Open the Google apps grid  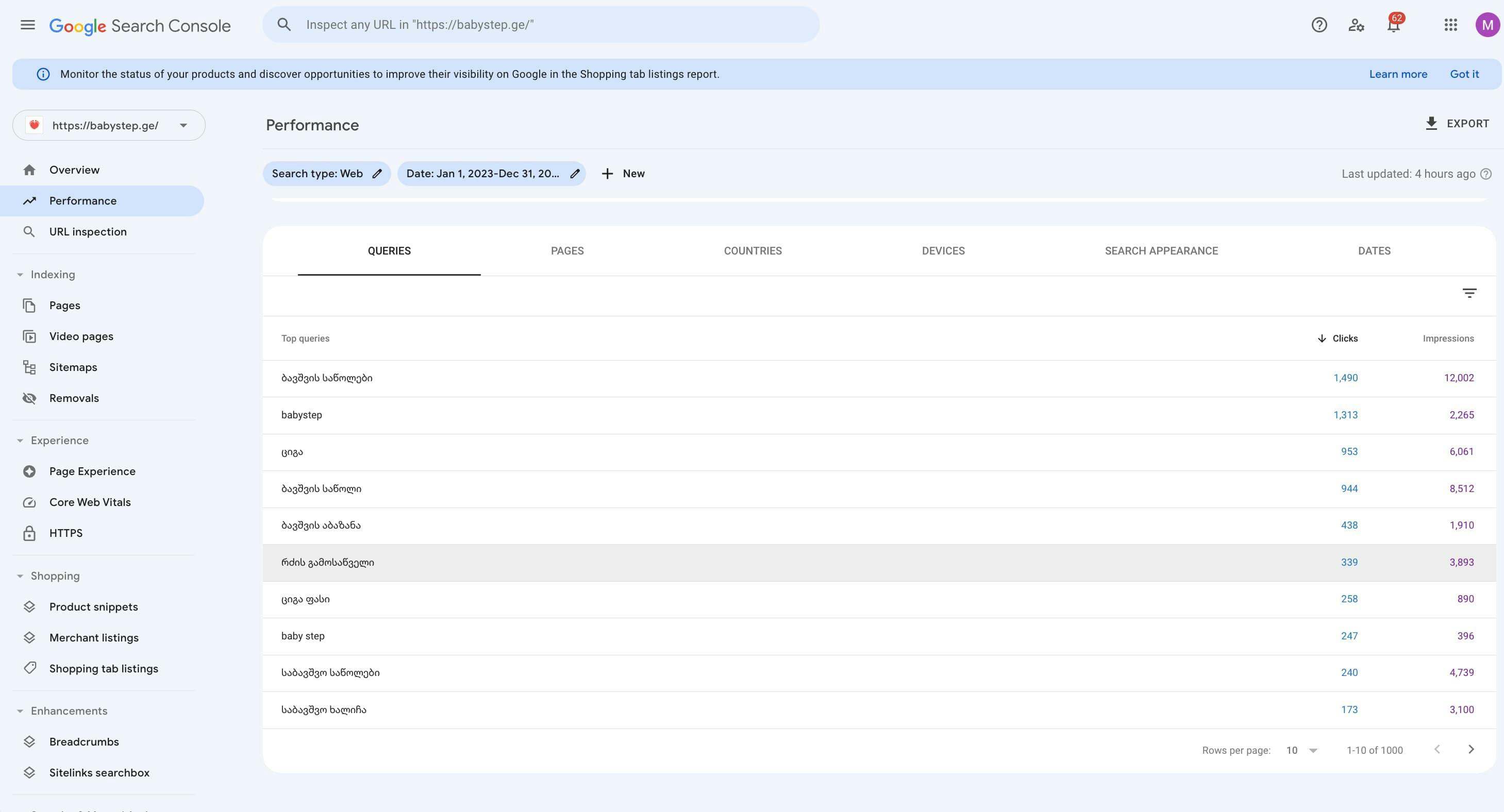1451,25
